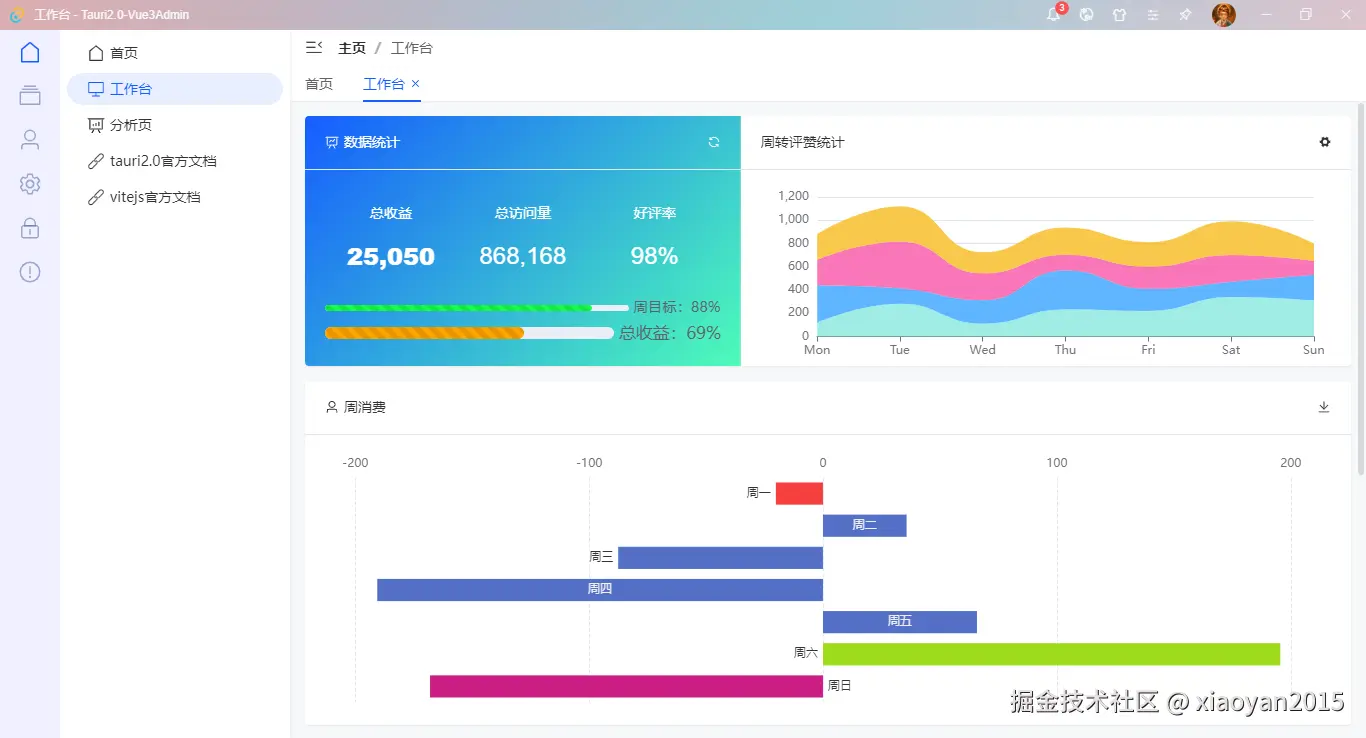Open notifications via the bell icon
Image resolution: width=1366 pixels, height=738 pixels.
(1053, 15)
